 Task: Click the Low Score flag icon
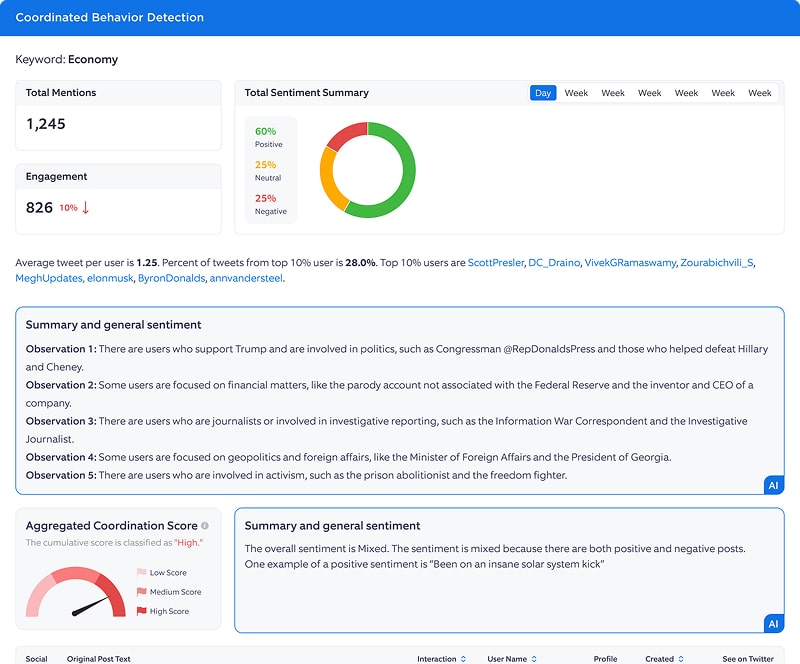click(142, 573)
